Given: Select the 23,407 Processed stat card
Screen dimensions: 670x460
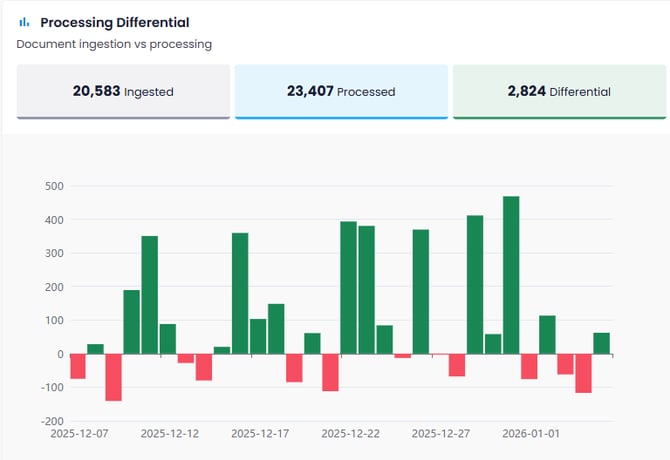Looking at the screenshot, I should pyautogui.click(x=341, y=91).
